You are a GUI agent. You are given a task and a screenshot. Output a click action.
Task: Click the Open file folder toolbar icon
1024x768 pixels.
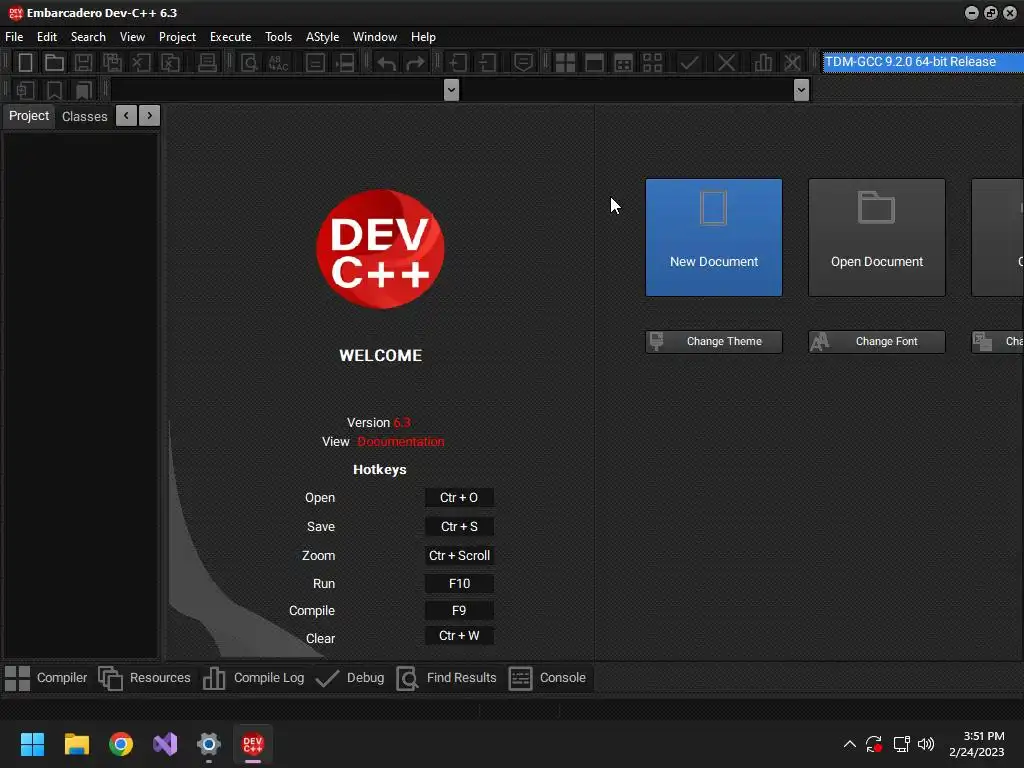[54, 63]
